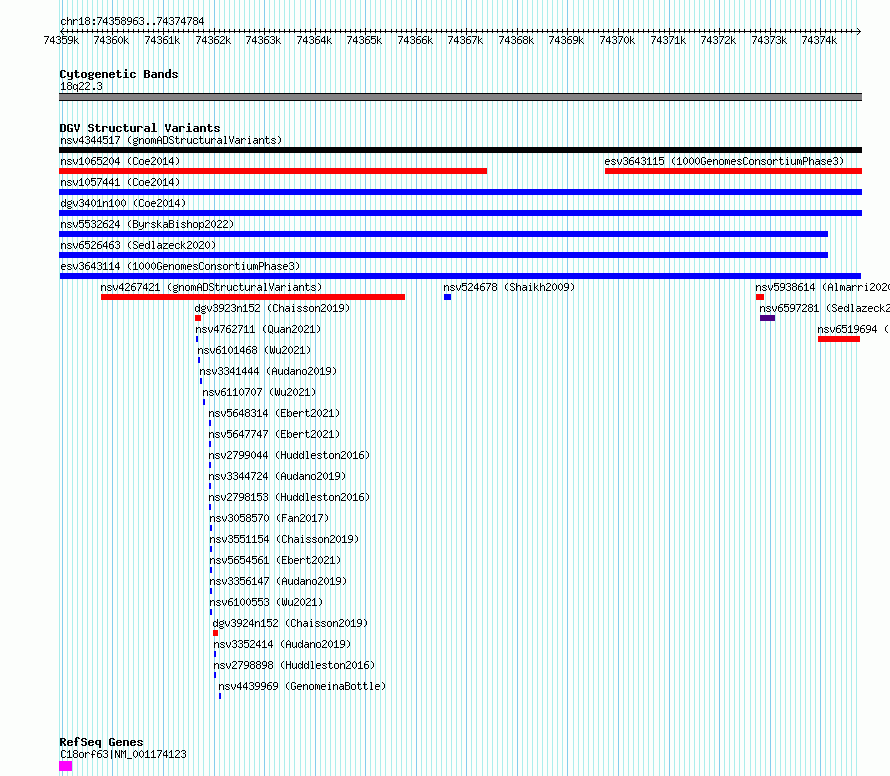
Task: Click the blue marker under nsv524678
Action: coord(447,297)
